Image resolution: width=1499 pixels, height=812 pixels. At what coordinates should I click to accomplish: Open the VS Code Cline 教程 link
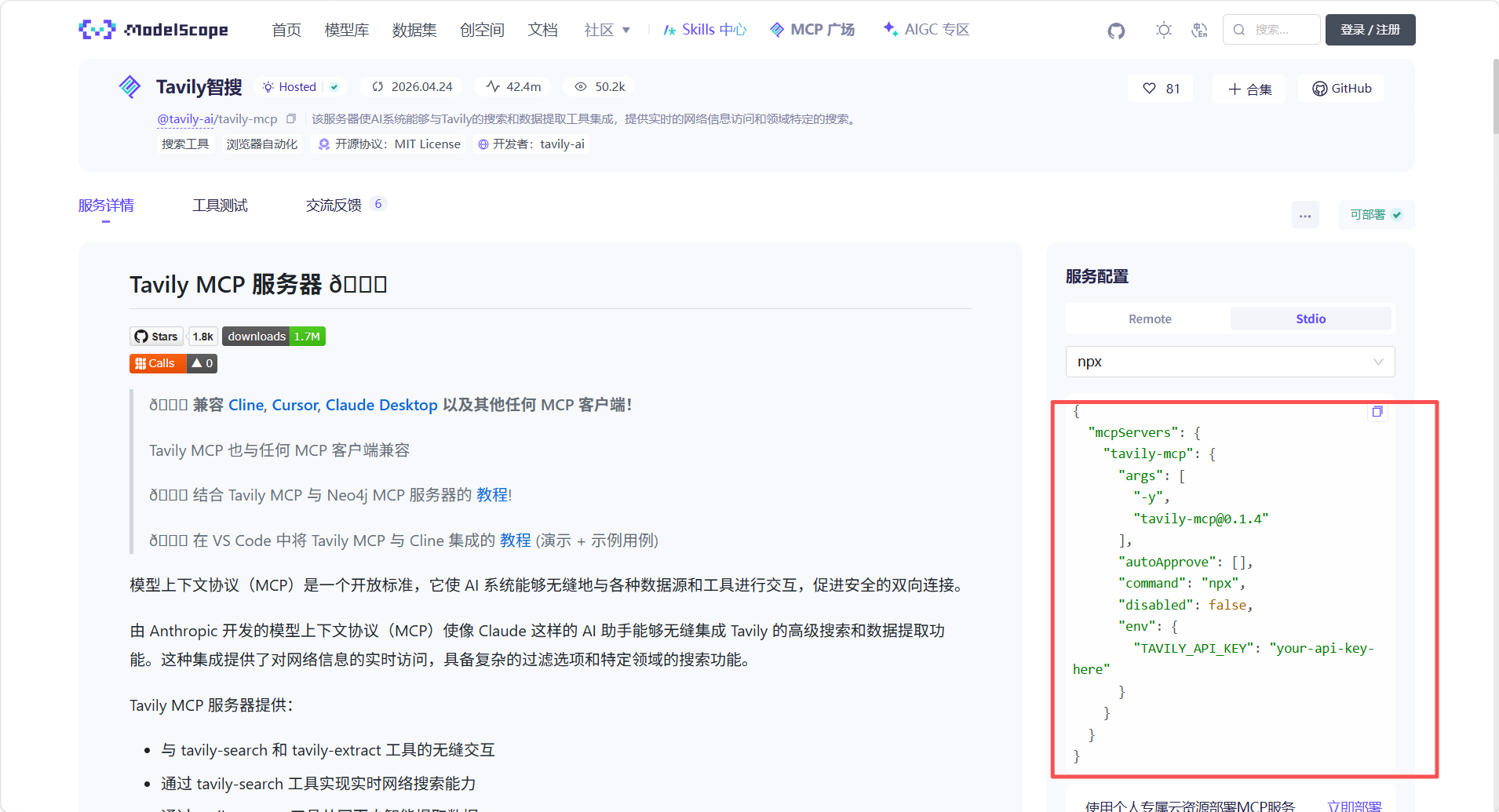[516, 541]
